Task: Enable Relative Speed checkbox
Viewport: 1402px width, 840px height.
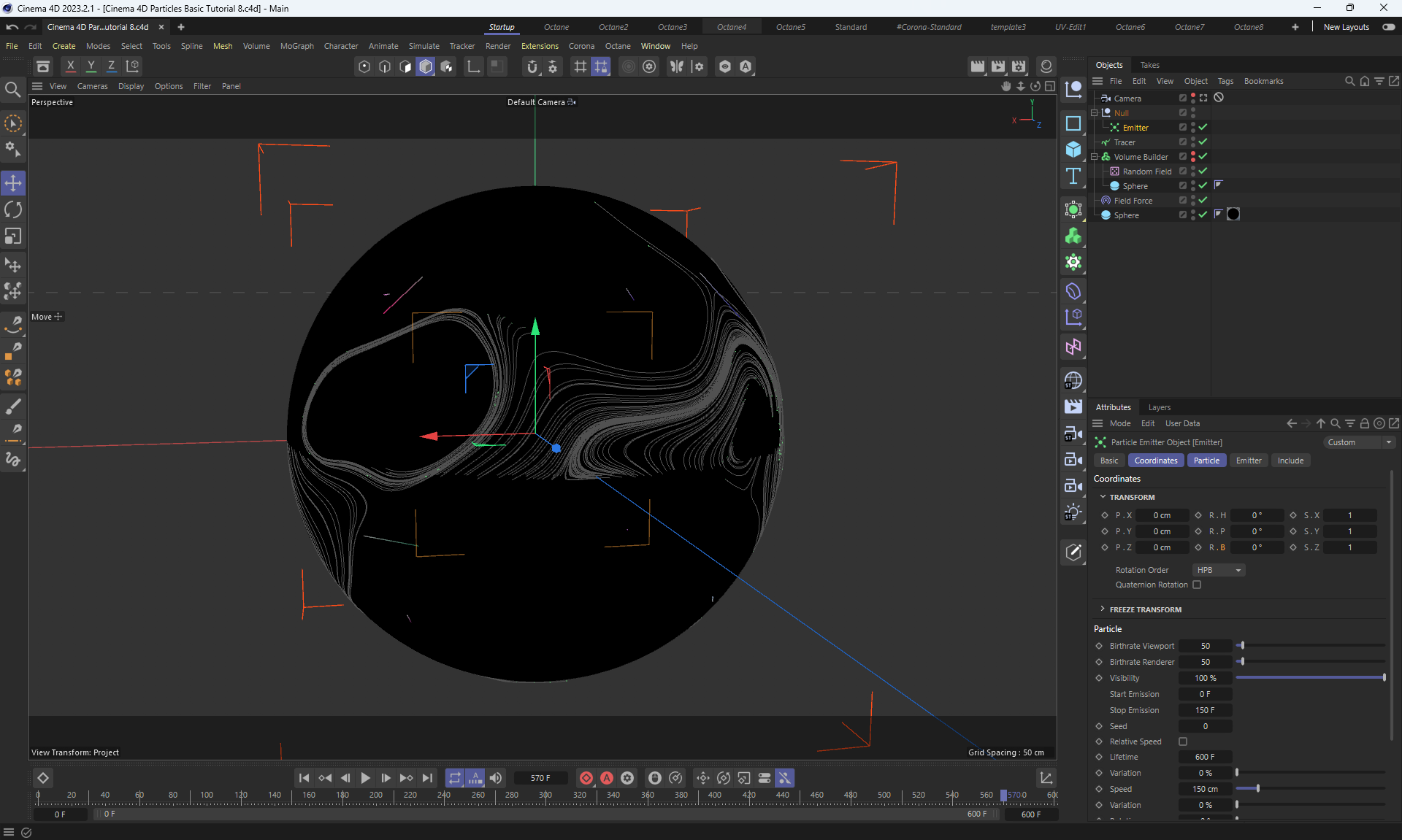Action: coord(1183,741)
